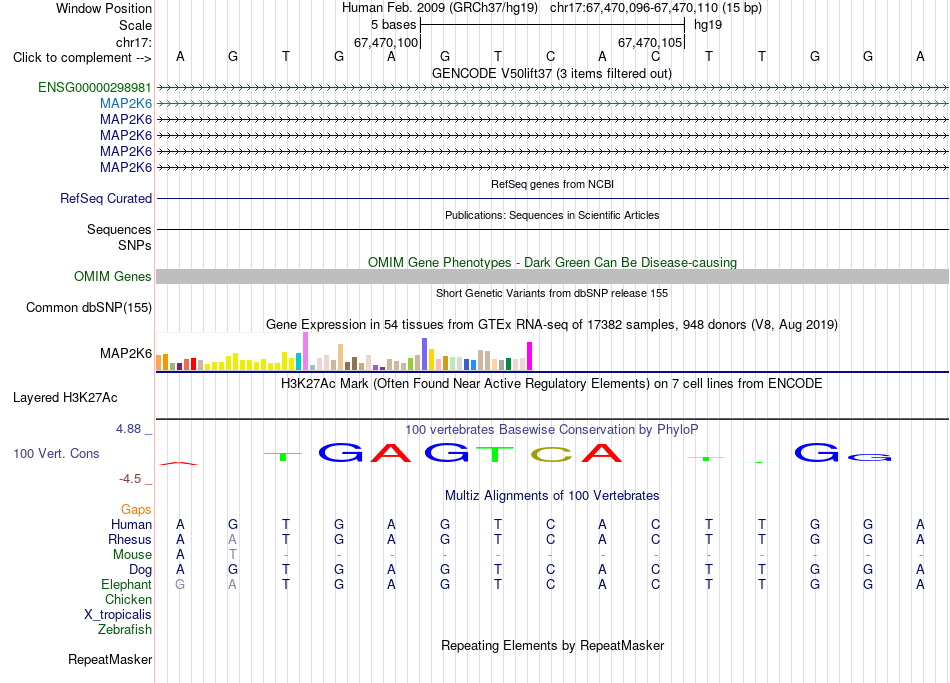The width and height of the screenshot is (950, 683).
Task: Click the -4.5 PhyloP lower bound value
Action: tap(130, 479)
